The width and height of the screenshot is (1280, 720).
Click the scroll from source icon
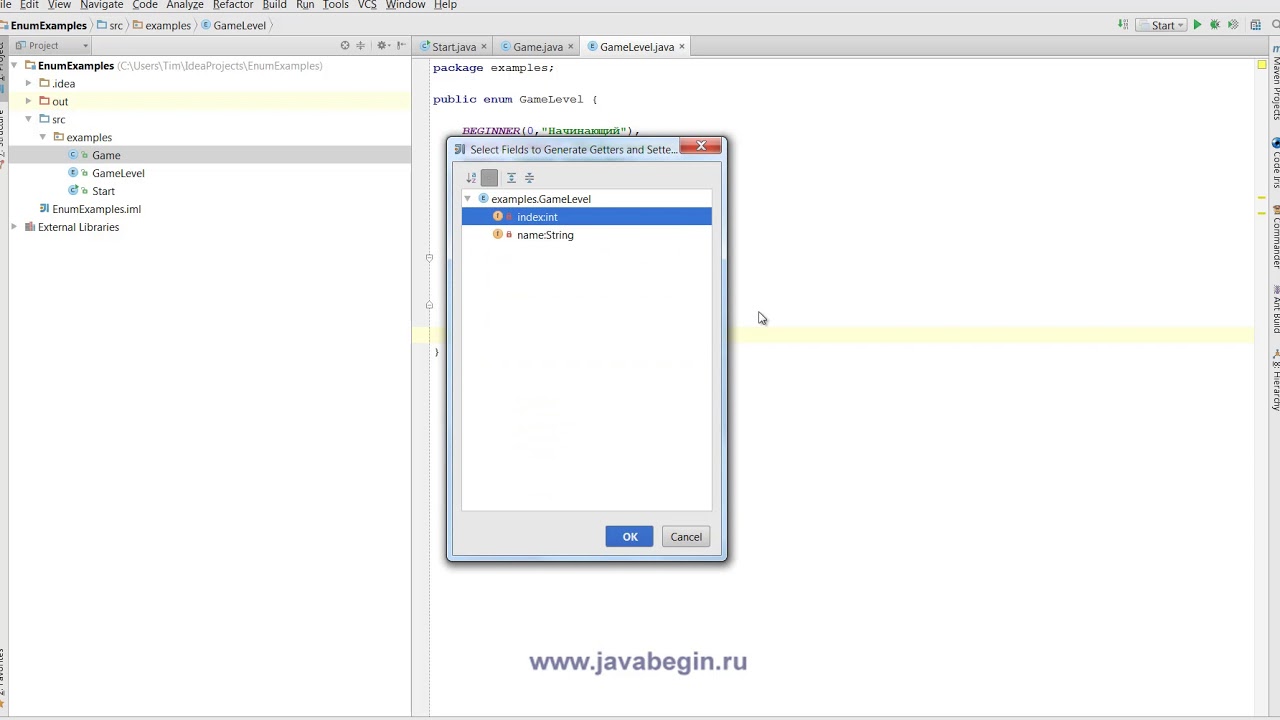(345, 45)
